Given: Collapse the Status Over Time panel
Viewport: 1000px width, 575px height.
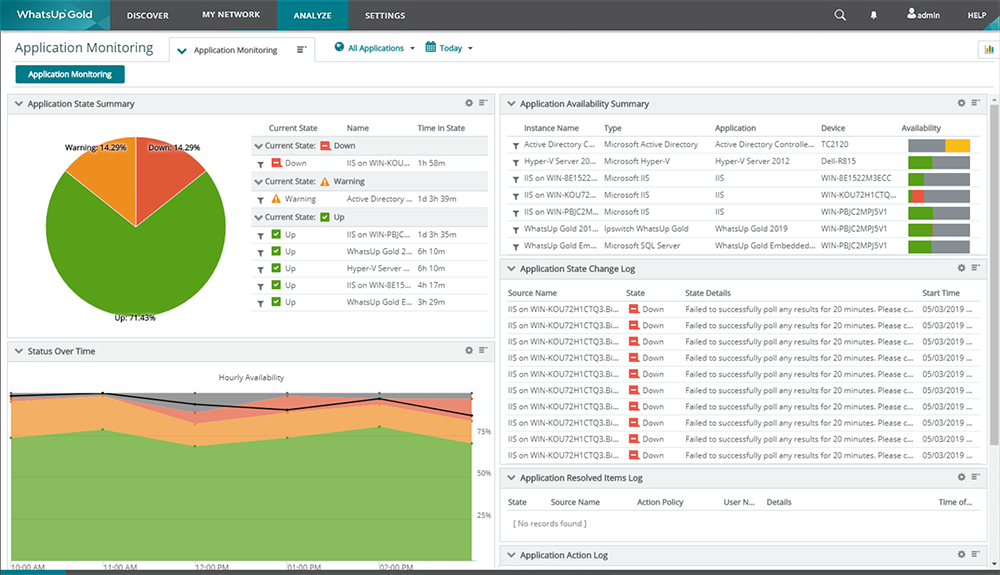Looking at the screenshot, I should pos(18,351).
